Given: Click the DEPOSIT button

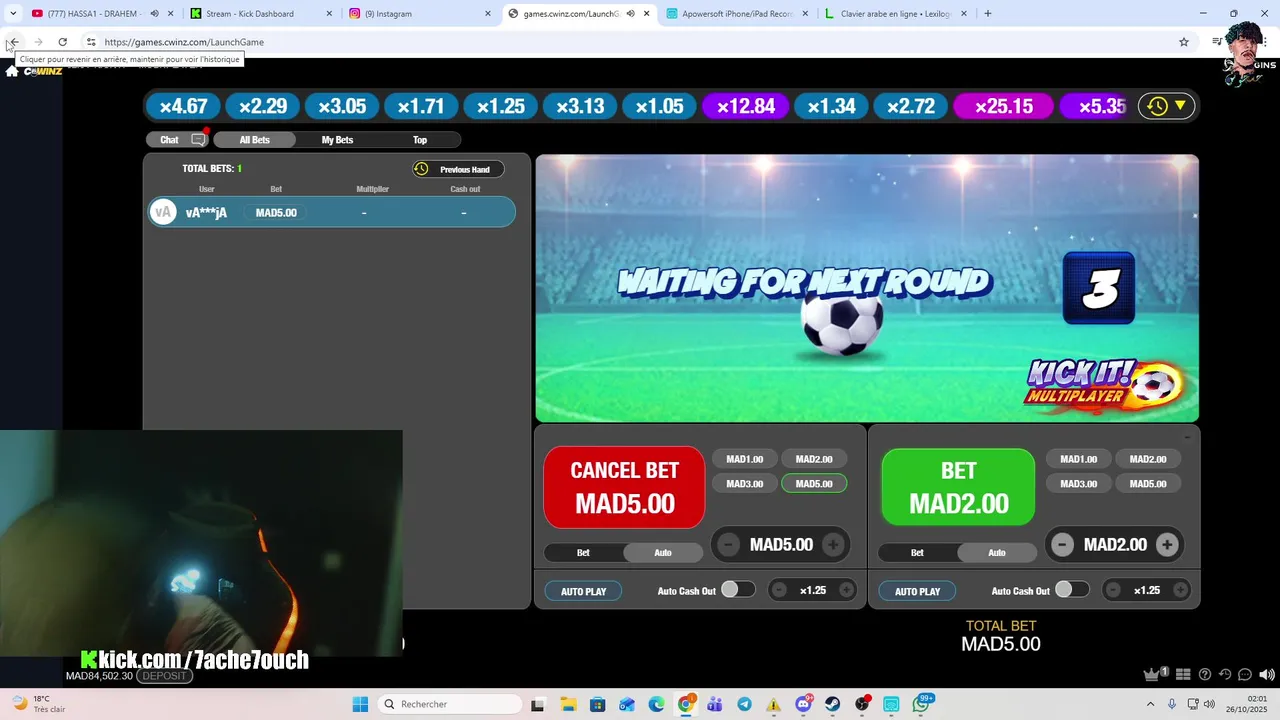Looking at the screenshot, I should [x=164, y=676].
